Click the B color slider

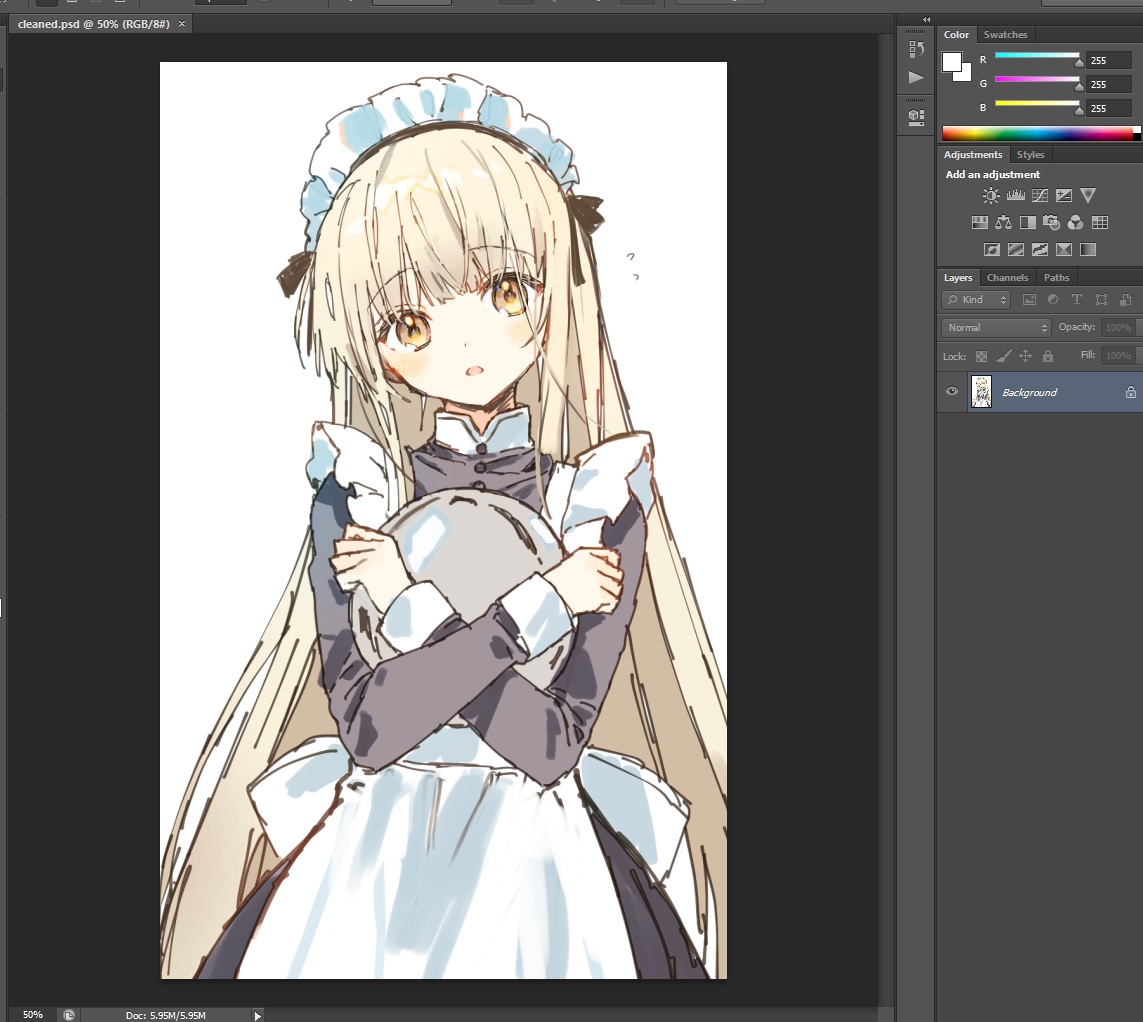1037,104
